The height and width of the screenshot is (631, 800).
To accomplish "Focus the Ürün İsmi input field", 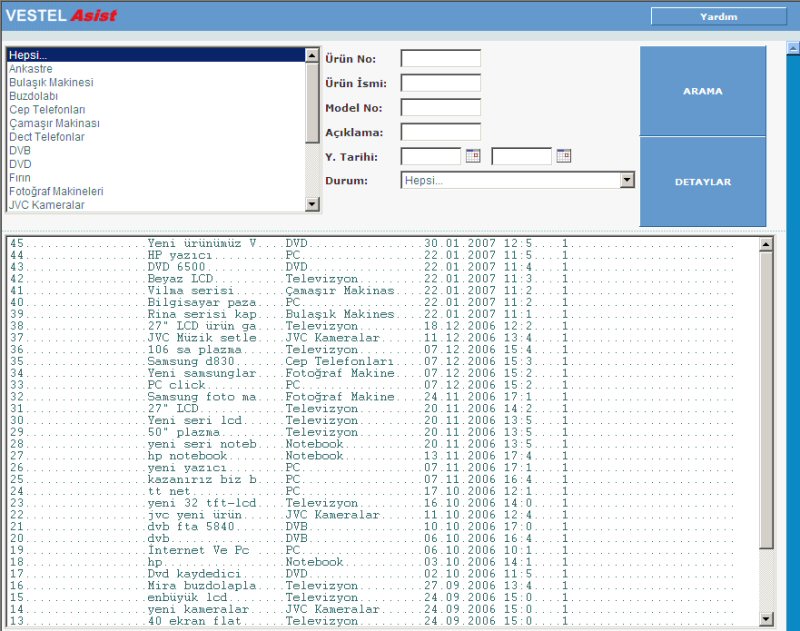I will (x=441, y=83).
